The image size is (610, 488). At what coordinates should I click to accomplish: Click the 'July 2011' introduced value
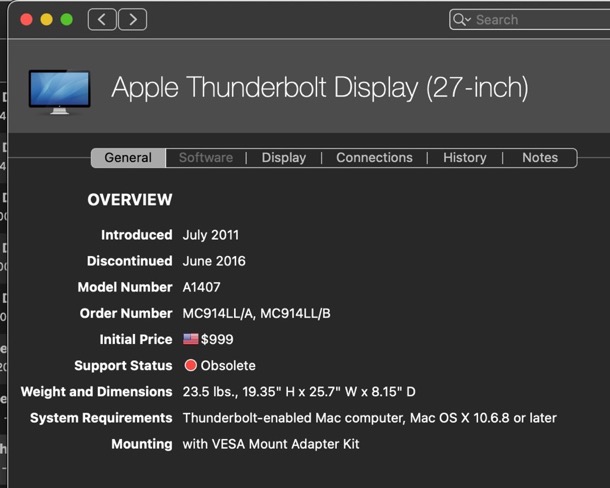pos(210,235)
